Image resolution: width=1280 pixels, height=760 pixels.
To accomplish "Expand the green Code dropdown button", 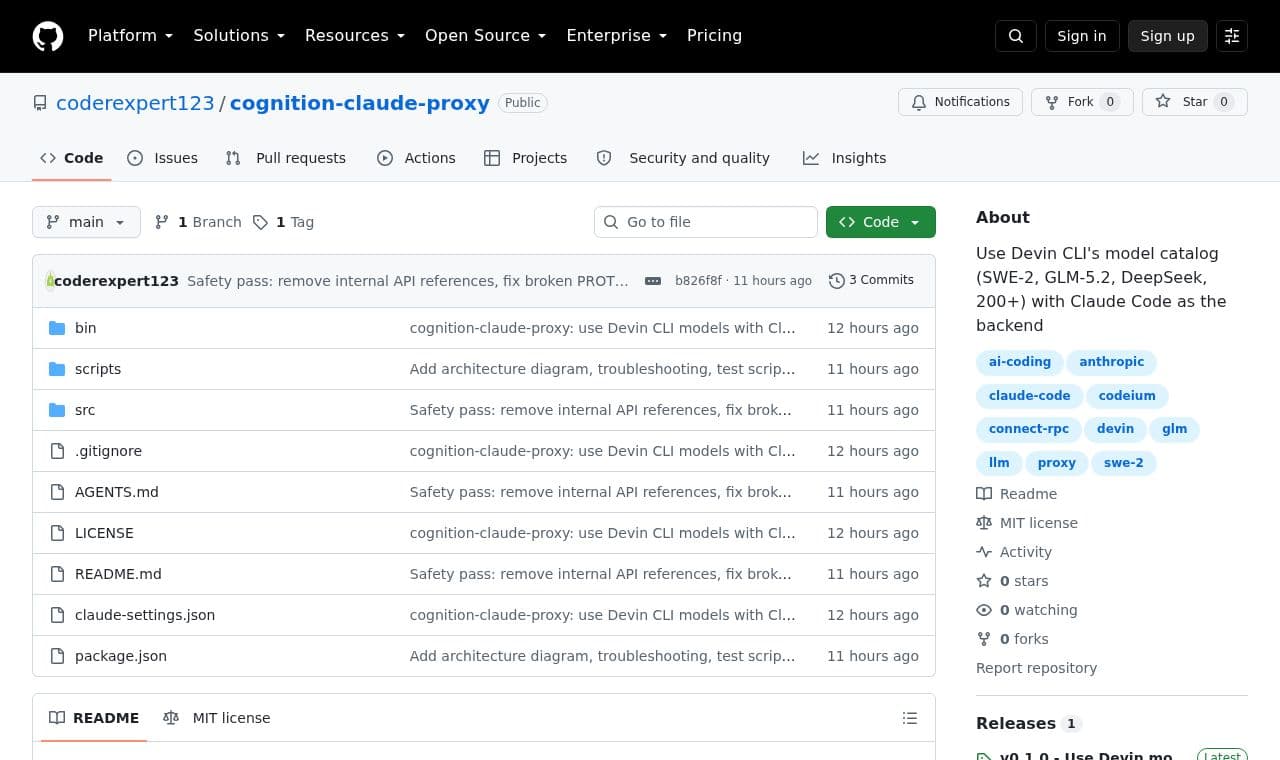I will [x=881, y=222].
